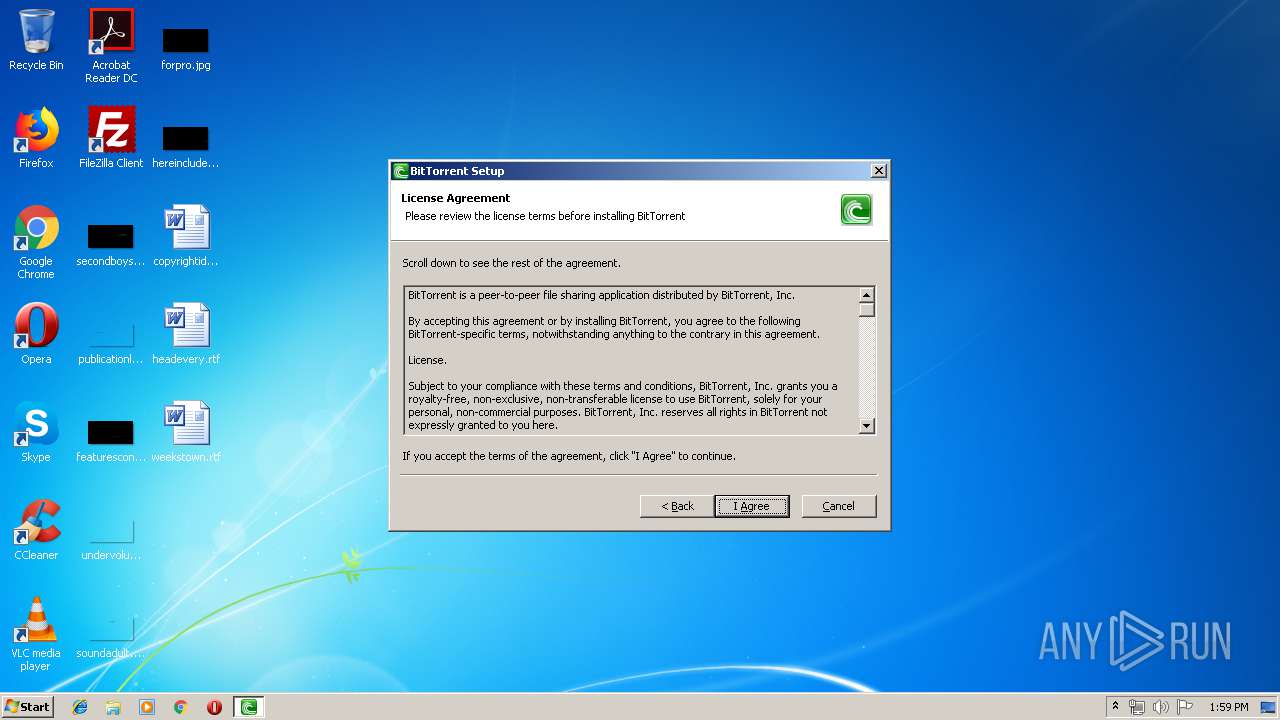Click license scrollbar up arrow
The width and height of the screenshot is (1280, 720).
point(867,295)
